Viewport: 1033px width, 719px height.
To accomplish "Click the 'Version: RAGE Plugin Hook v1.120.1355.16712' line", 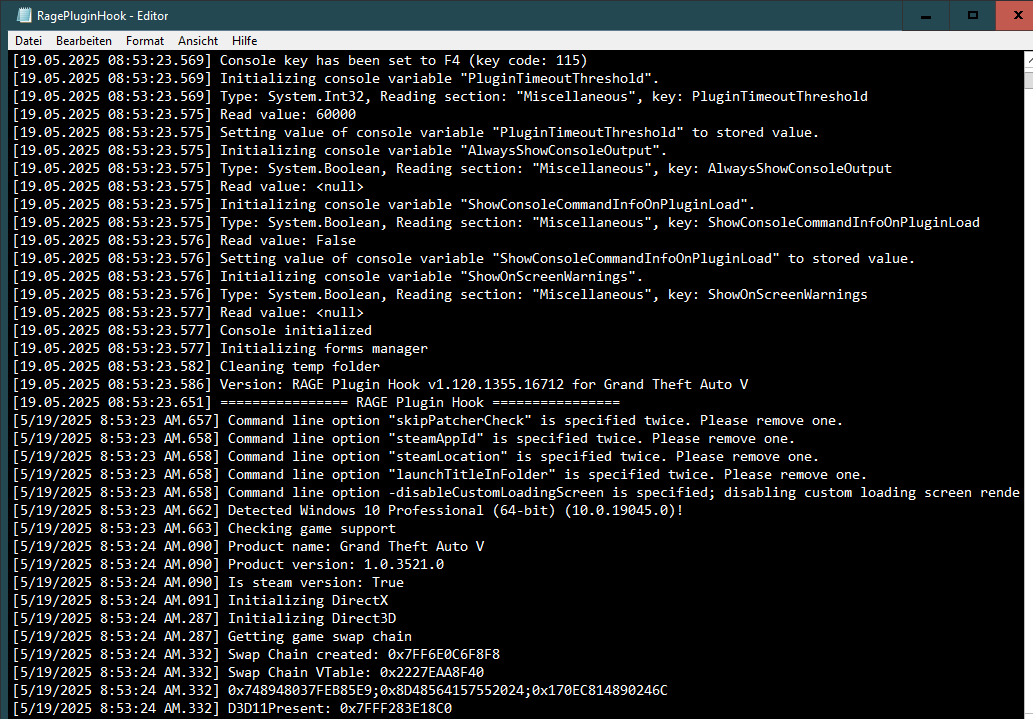I will pos(380,385).
